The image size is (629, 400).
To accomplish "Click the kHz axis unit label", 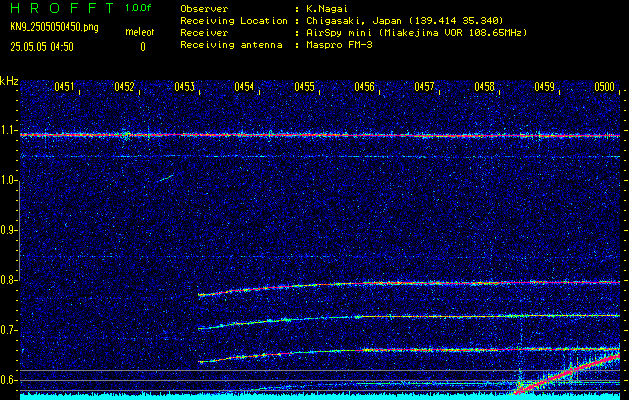I will click(9, 81).
